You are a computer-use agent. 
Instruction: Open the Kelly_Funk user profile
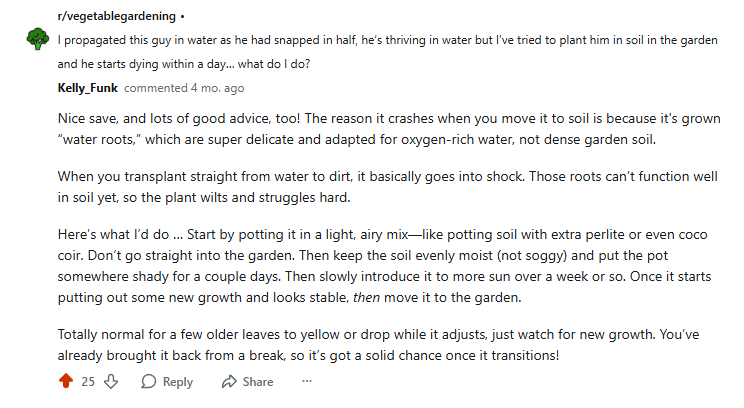click(x=88, y=88)
